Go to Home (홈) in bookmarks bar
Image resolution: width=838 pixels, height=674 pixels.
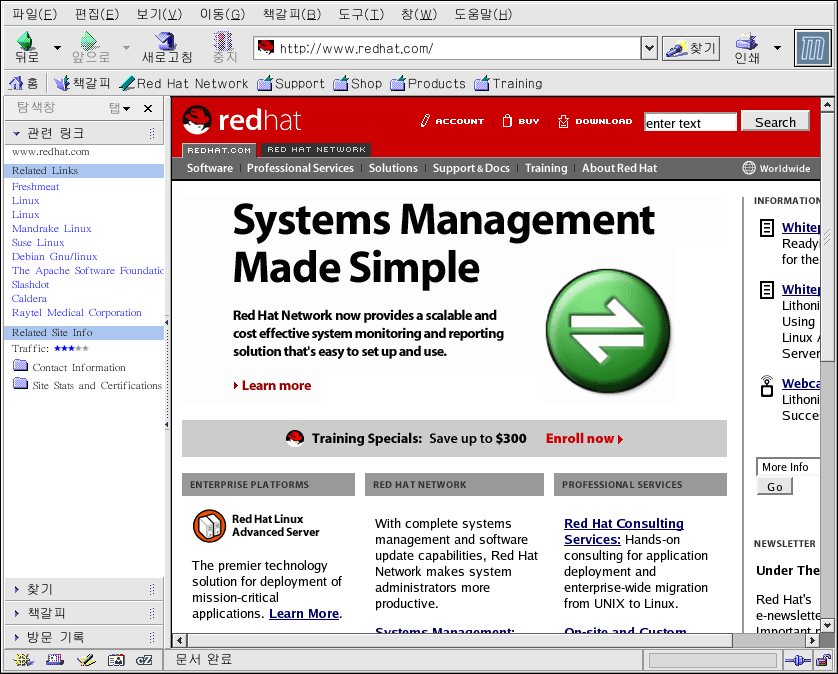[x=24, y=83]
